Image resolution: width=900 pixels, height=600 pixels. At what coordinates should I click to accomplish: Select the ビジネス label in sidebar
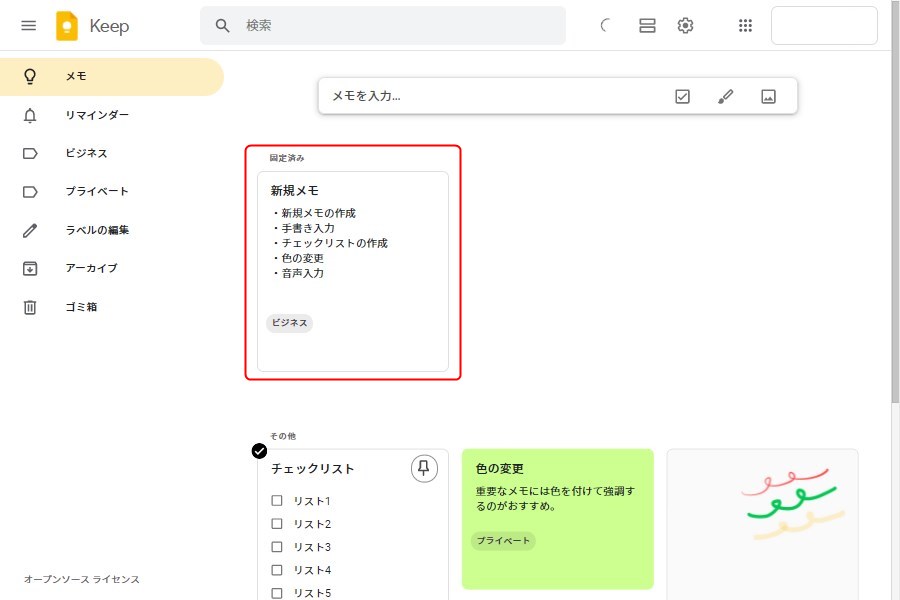click(x=86, y=153)
